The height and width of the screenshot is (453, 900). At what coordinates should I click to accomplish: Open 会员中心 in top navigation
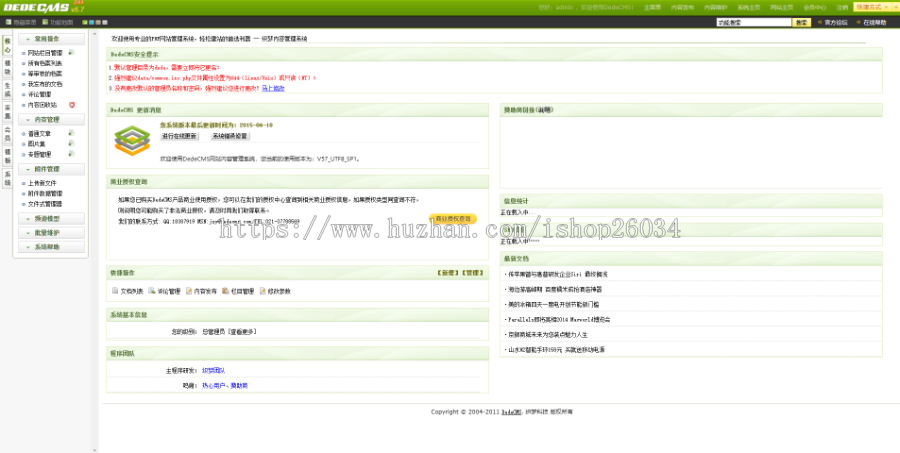(x=814, y=7)
